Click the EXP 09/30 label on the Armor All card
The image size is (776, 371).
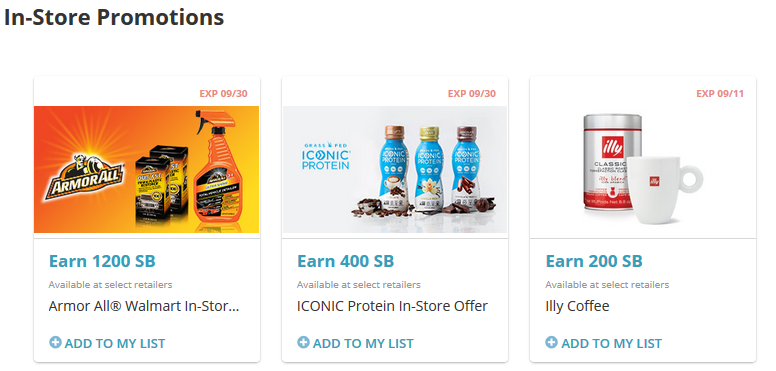coord(223,93)
